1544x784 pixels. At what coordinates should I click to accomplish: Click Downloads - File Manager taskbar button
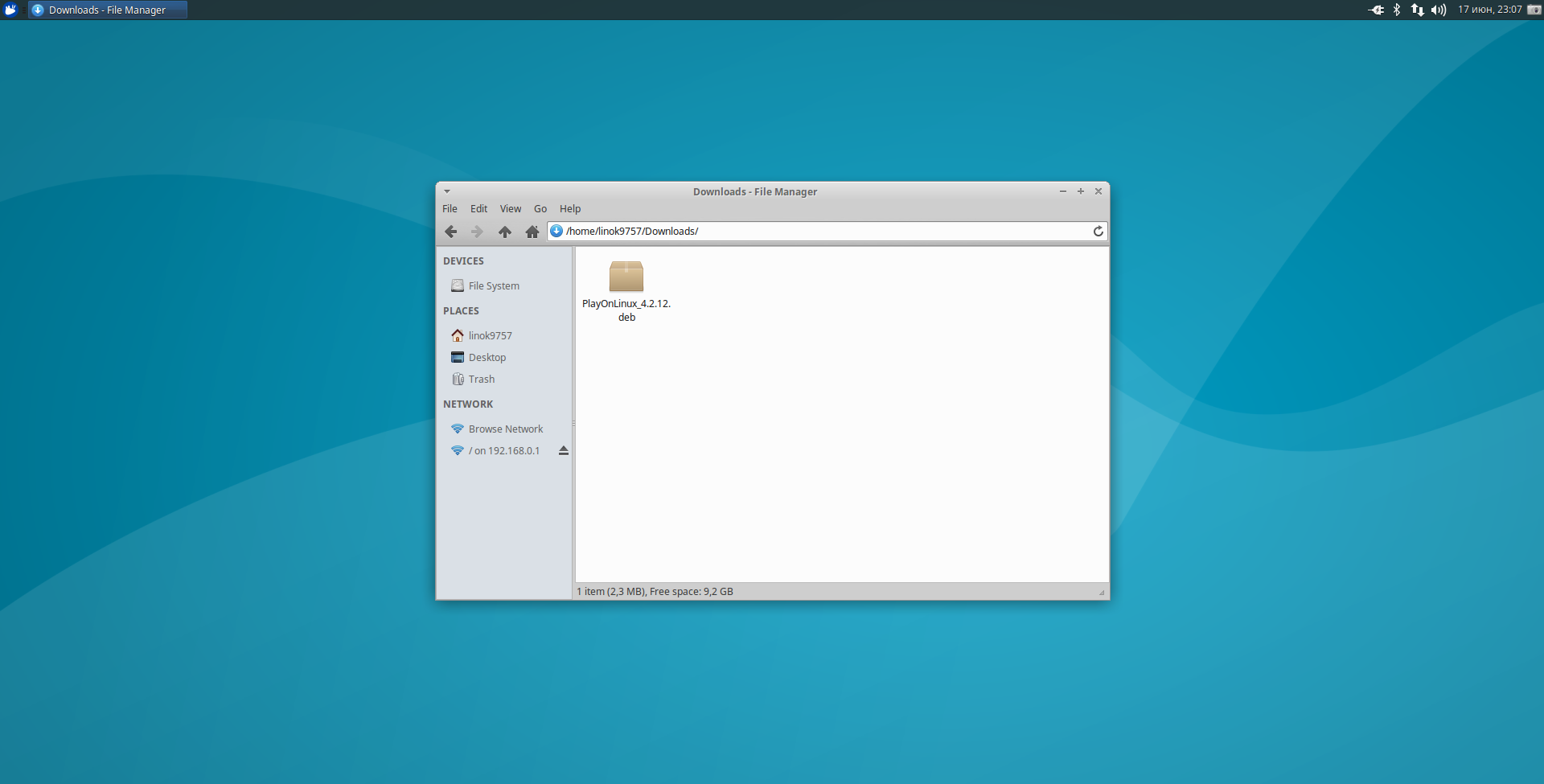108,10
